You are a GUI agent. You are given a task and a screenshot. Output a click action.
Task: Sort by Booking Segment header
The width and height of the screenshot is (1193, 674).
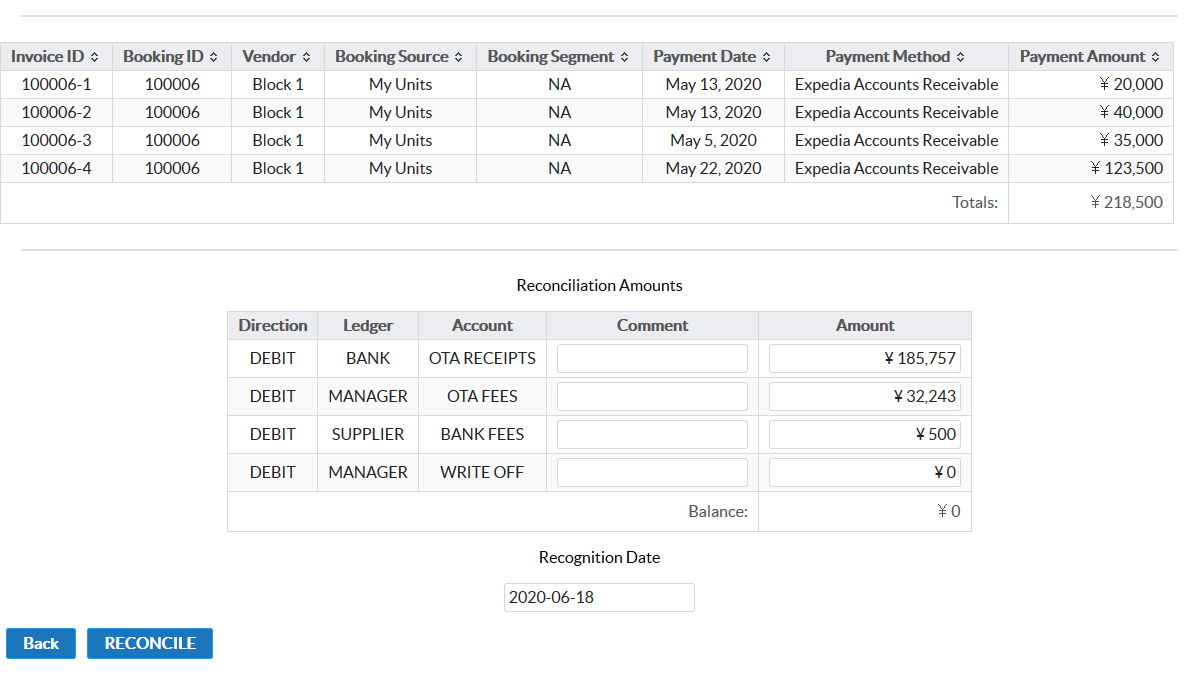pyautogui.click(x=558, y=57)
